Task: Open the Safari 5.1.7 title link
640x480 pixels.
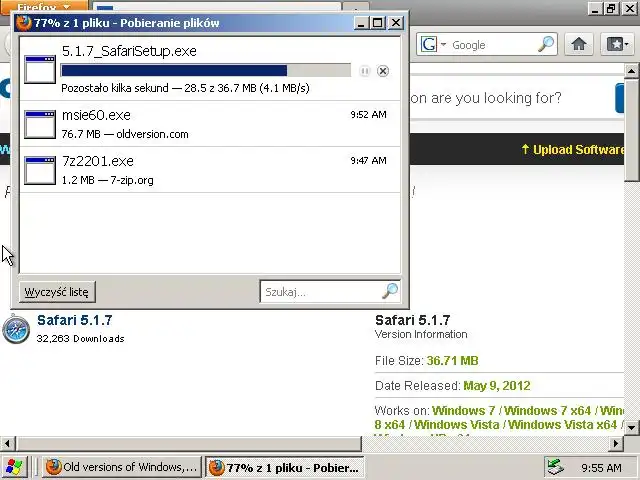Action: [75, 320]
